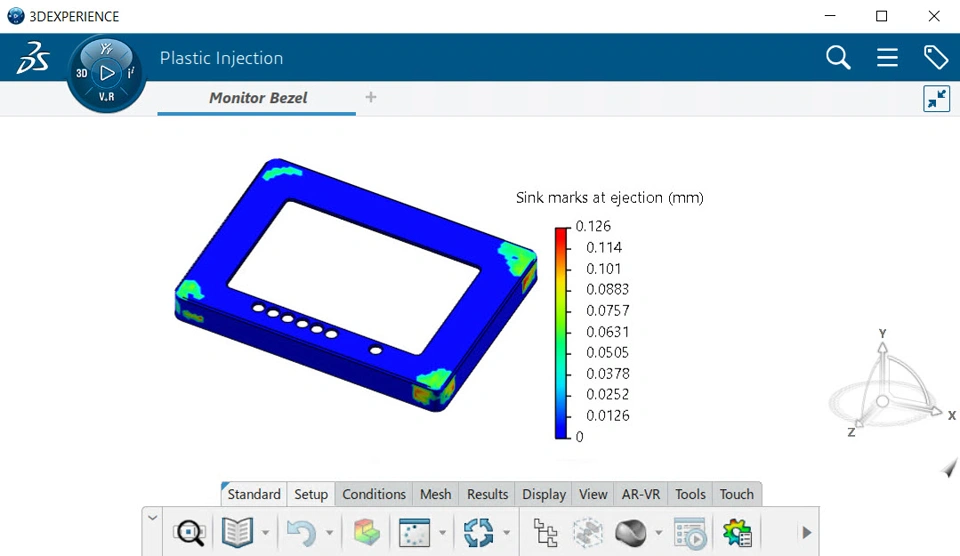Click the Plastic Injection app title

pyautogui.click(x=221, y=58)
